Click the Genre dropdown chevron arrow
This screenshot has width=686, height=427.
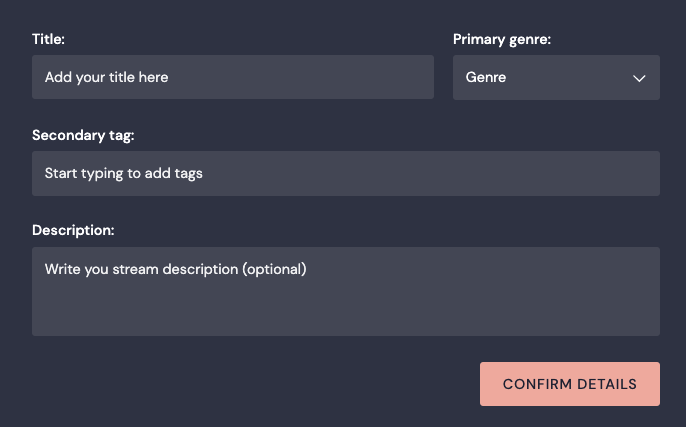(640, 78)
